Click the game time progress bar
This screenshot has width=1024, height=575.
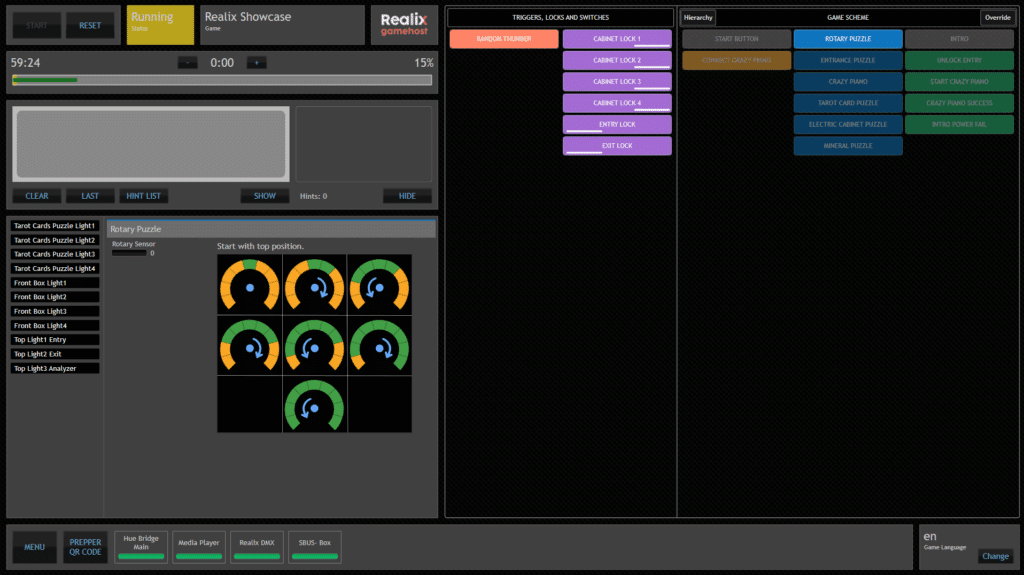point(222,80)
